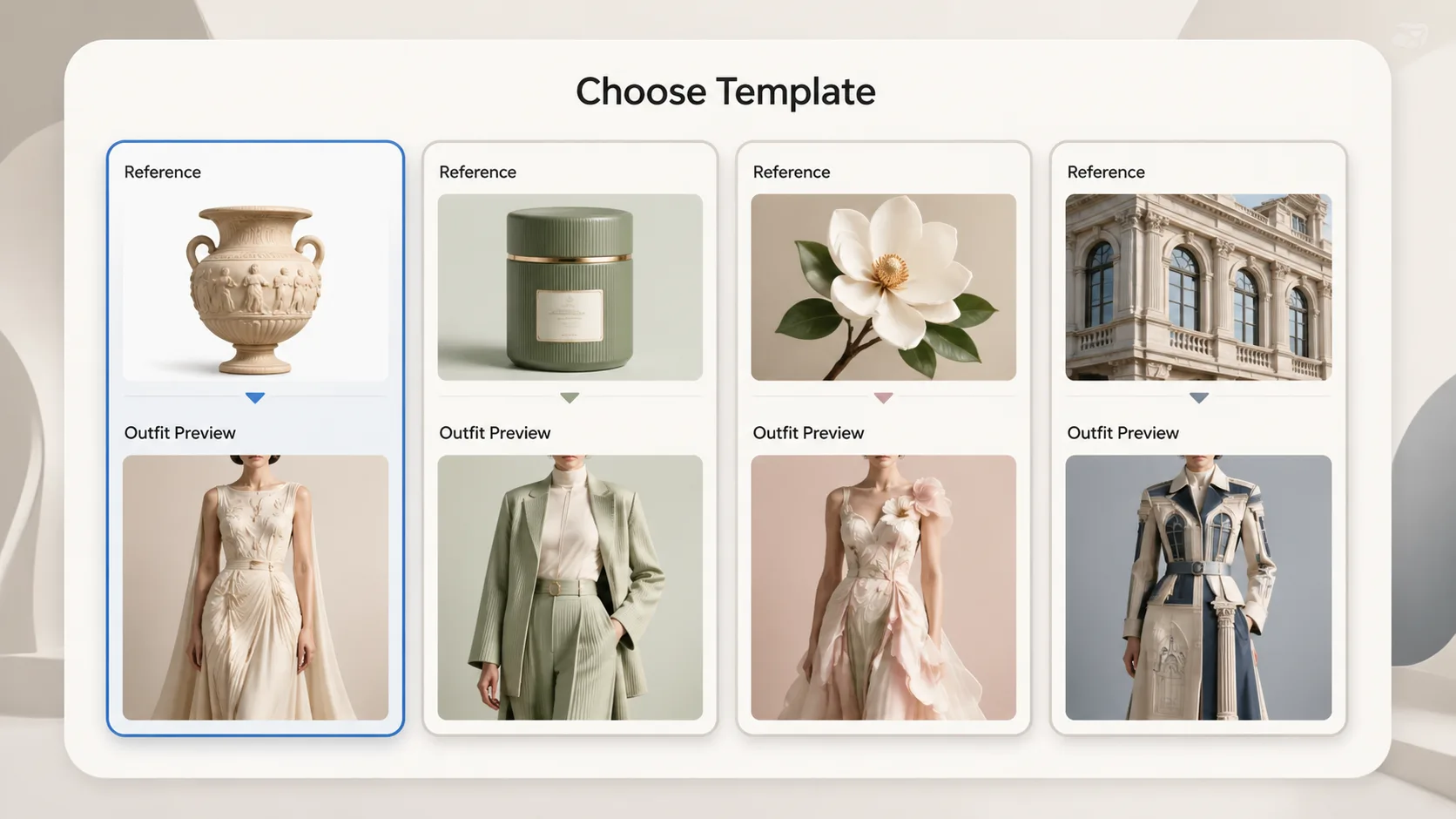Screen dimensions: 1456x819
Task: Select the classical building template card
Action: point(1198,436)
